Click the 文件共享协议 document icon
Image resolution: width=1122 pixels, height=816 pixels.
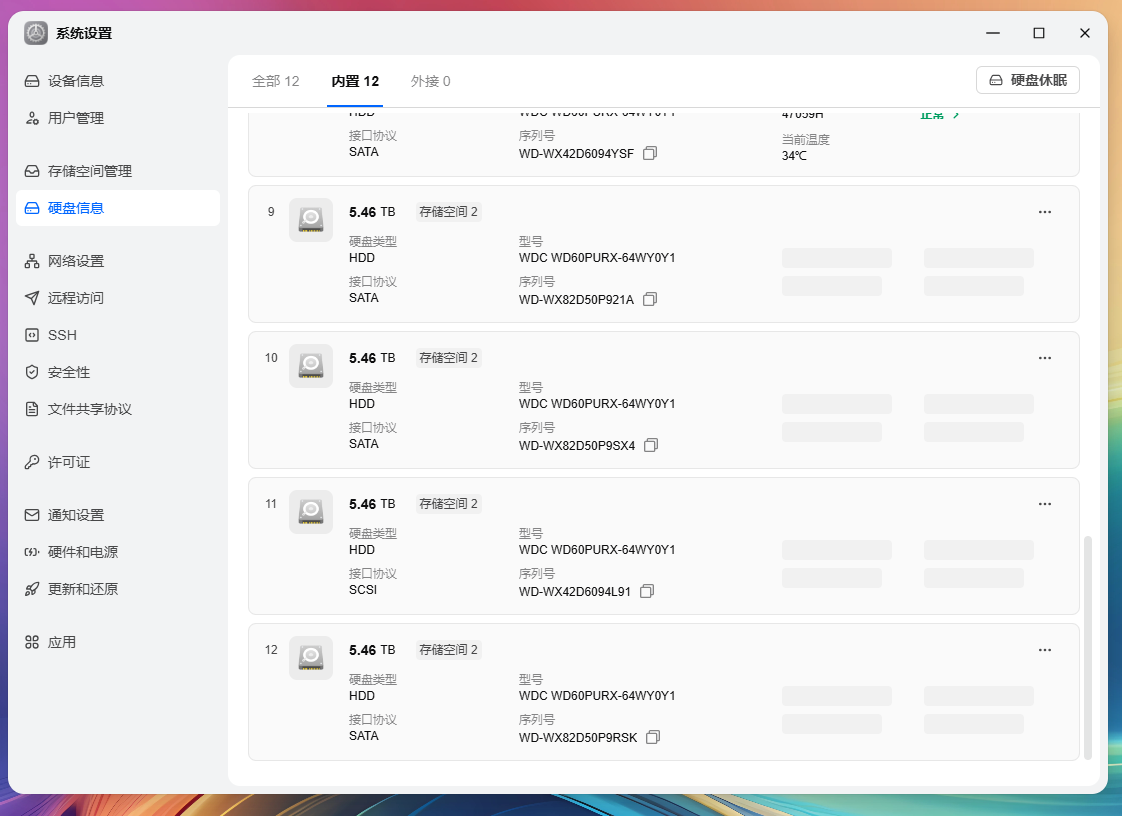[31, 409]
